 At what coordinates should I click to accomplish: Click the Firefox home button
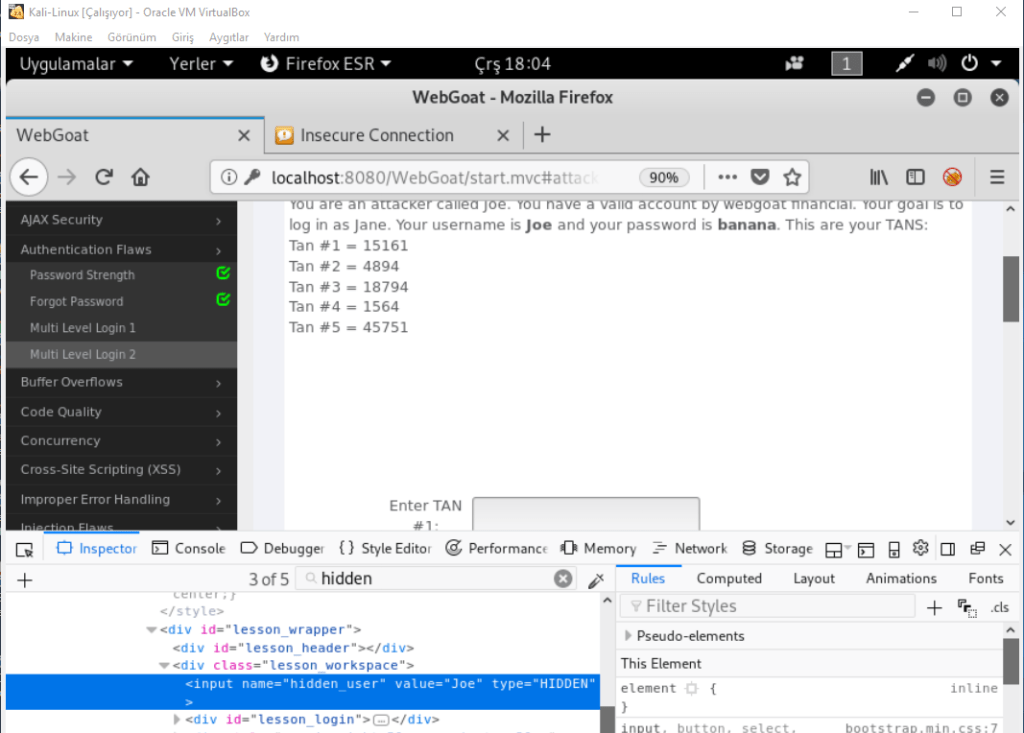[140, 177]
